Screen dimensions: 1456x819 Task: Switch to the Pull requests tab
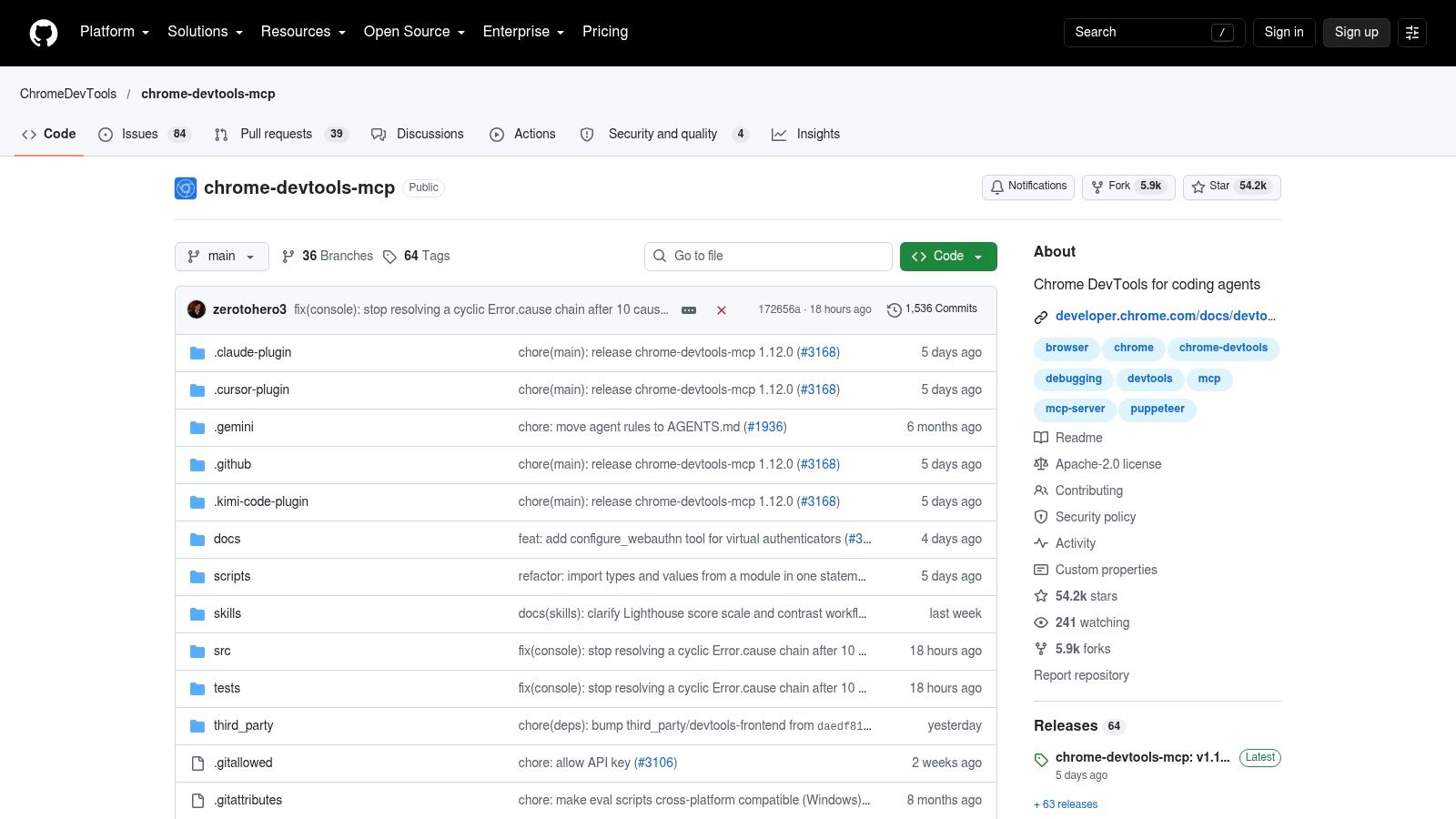[x=281, y=134]
